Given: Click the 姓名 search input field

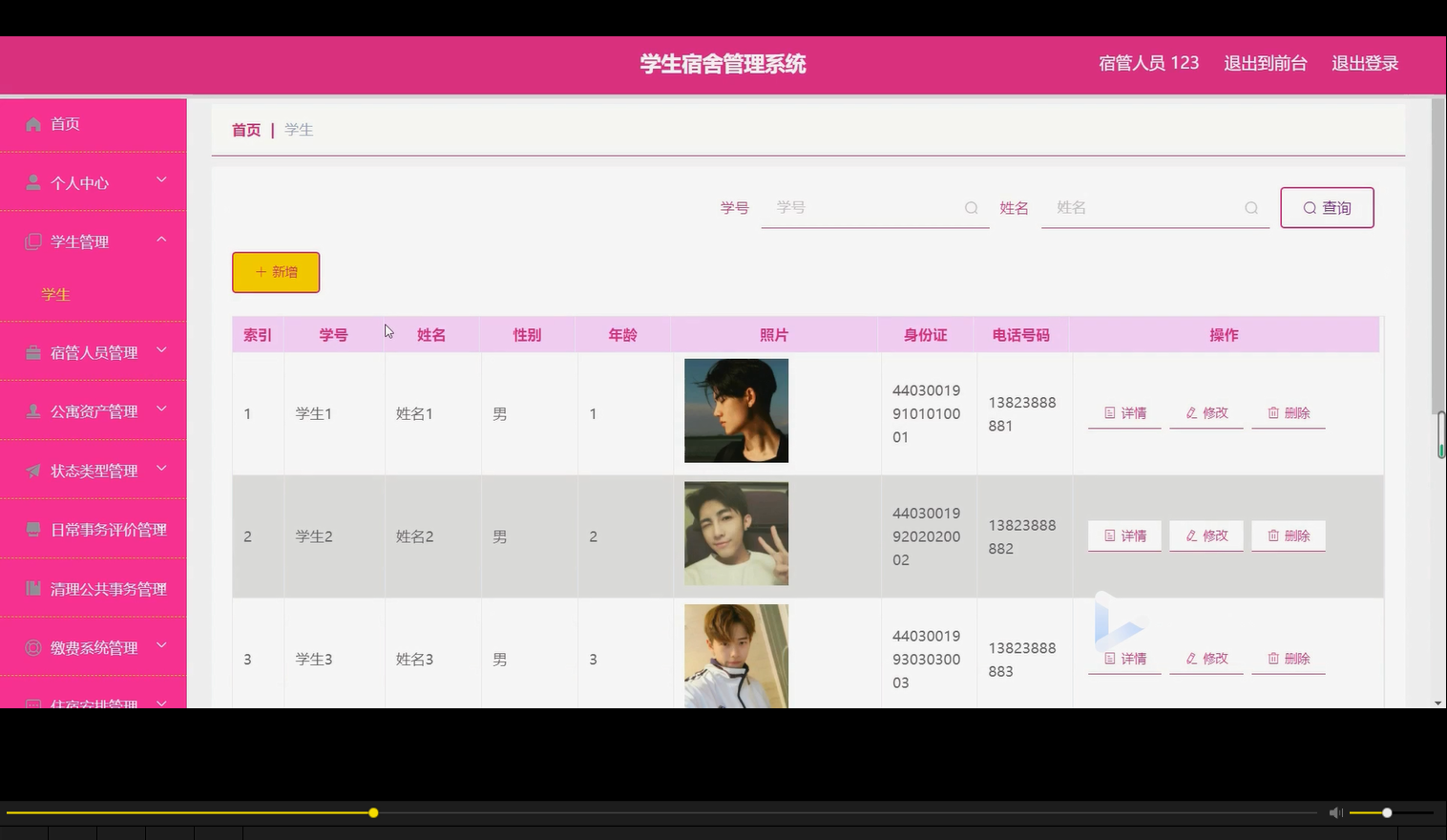Looking at the screenshot, I should coord(1155,208).
